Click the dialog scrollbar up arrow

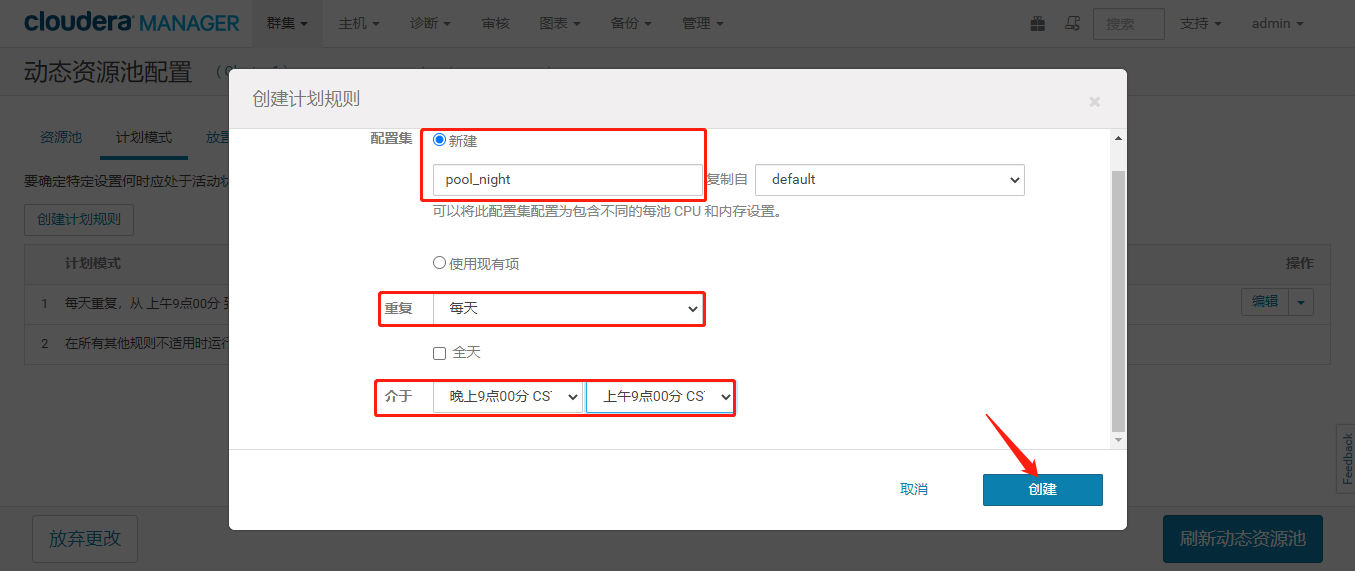[x=1118, y=138]
